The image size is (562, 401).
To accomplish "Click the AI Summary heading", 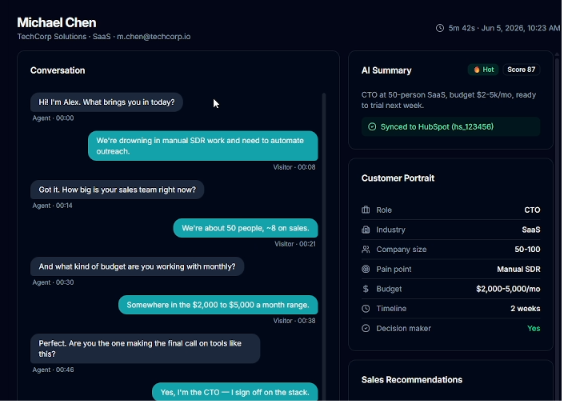I will pos(386,70).
